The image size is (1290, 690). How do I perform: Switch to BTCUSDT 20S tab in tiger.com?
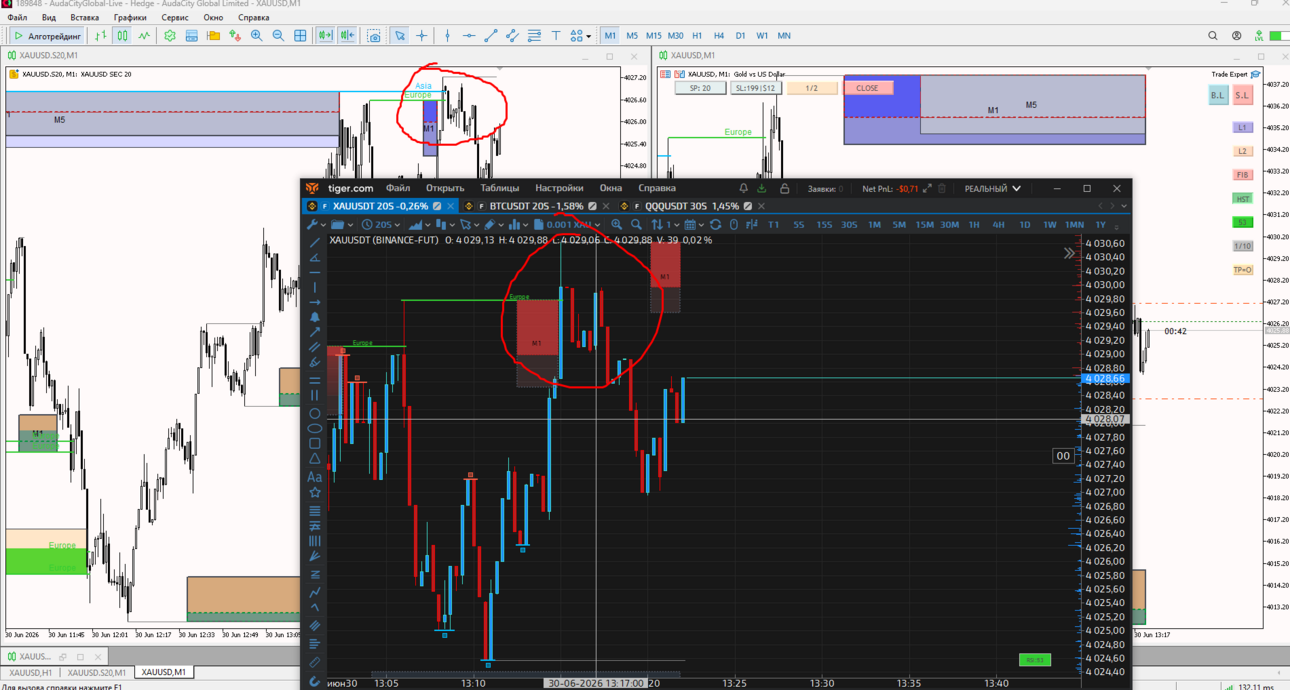tap(535, 206)
